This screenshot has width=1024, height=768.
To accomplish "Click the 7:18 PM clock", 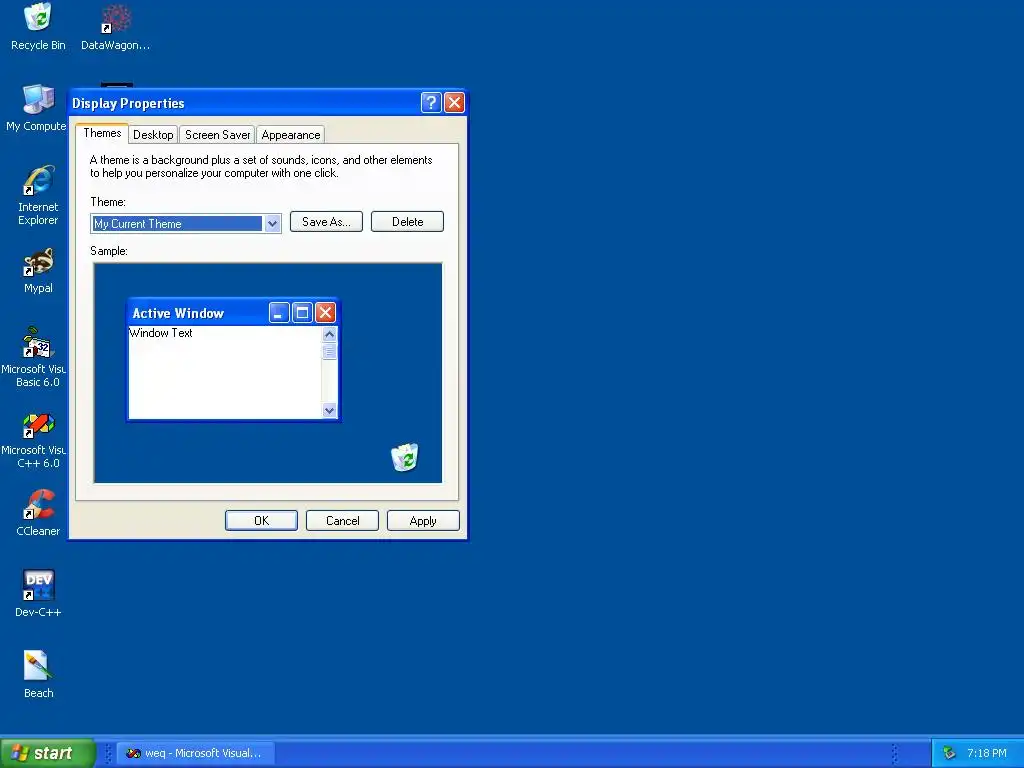I will (987, 753).
